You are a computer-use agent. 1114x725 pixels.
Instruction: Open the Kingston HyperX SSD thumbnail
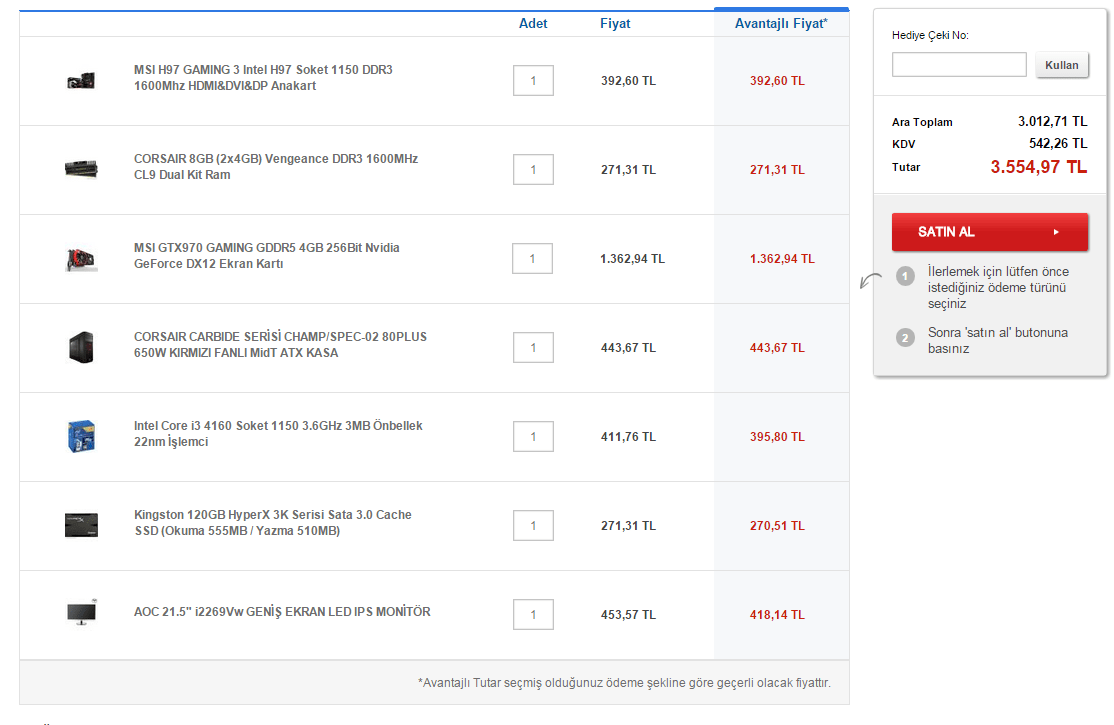(81, 525)
